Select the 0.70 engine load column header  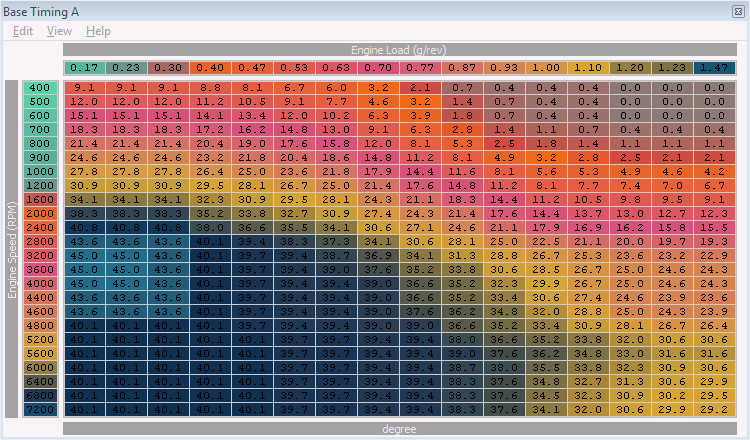pos(378,68)
